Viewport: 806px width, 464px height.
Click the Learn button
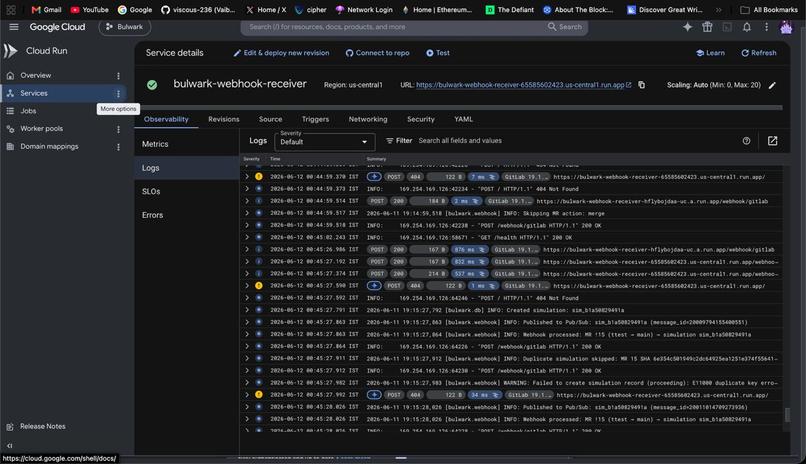[710, 53]
